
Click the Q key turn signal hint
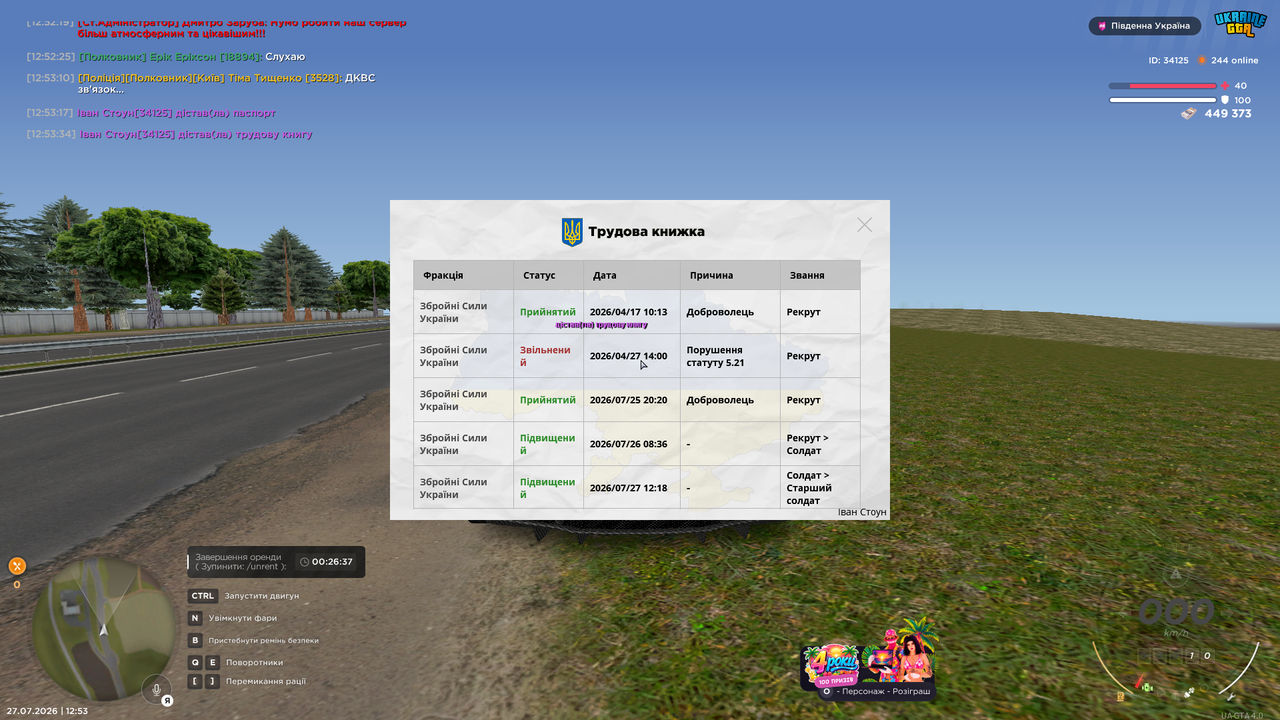tap(196, 662)
